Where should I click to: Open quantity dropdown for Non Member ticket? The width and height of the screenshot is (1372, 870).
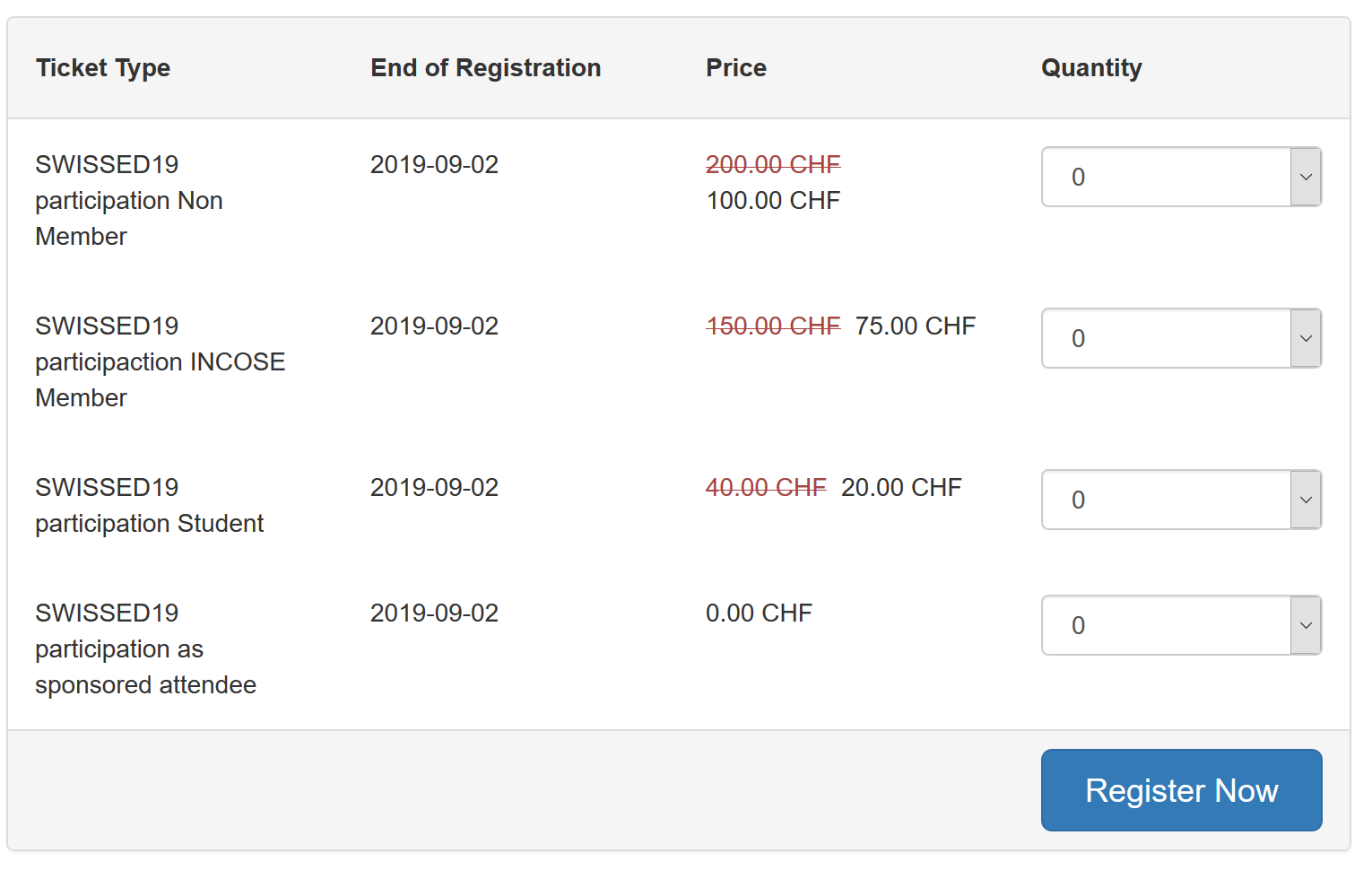pyautogui.click(x=1181, y=177)
